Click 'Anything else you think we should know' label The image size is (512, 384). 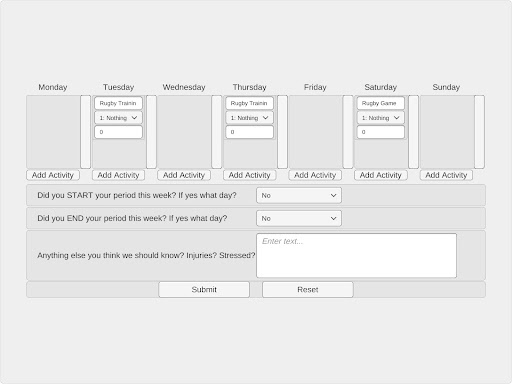tap(146, 255)
